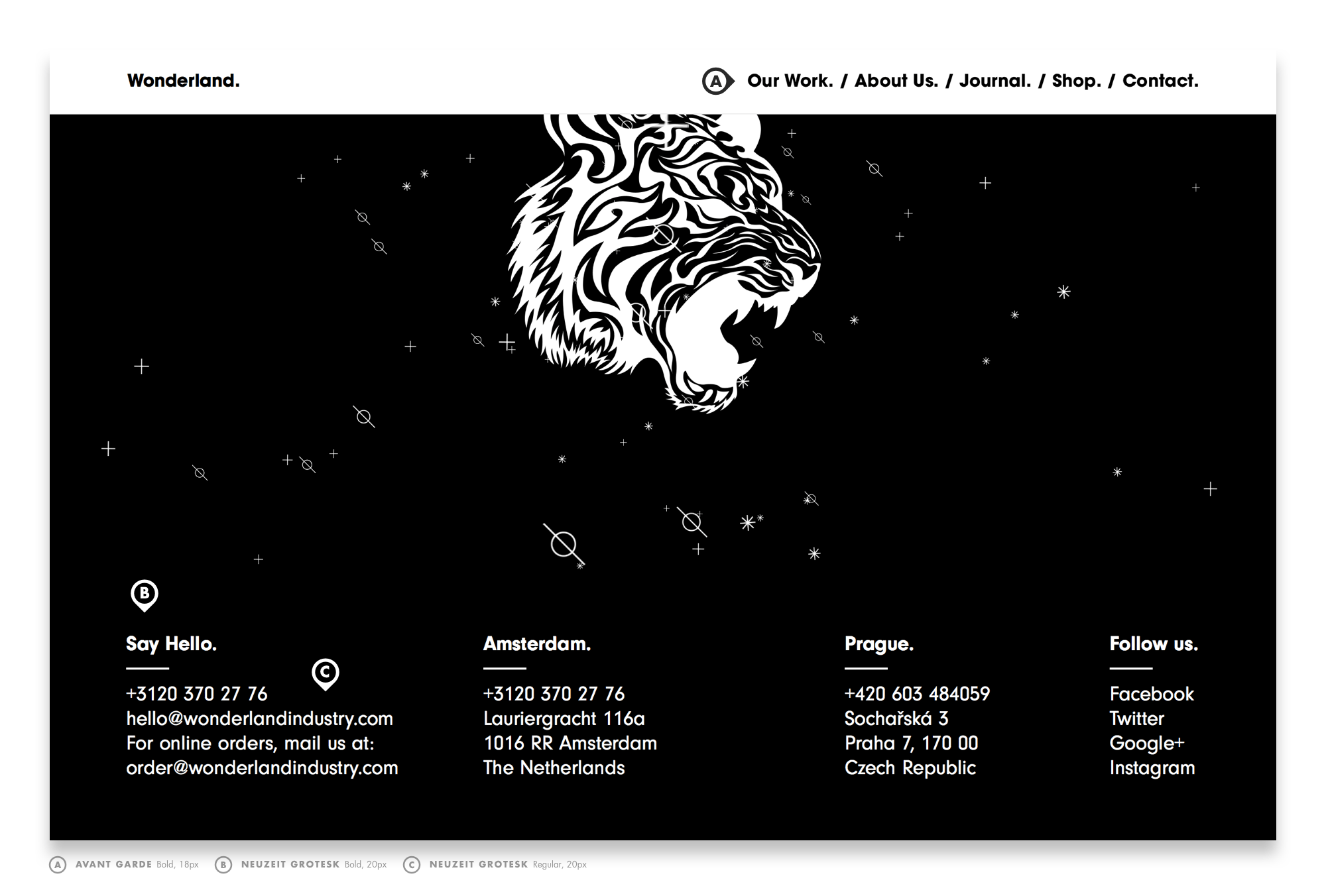Click the Prague phone number +420 603 484059
The image size is (1326, 896).
pos(917,694)
